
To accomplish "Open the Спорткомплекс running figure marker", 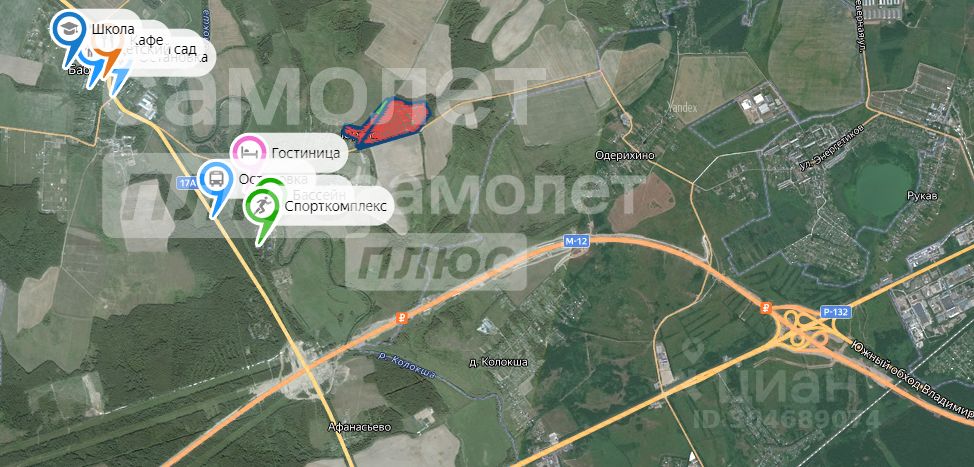I will (262, 207).
